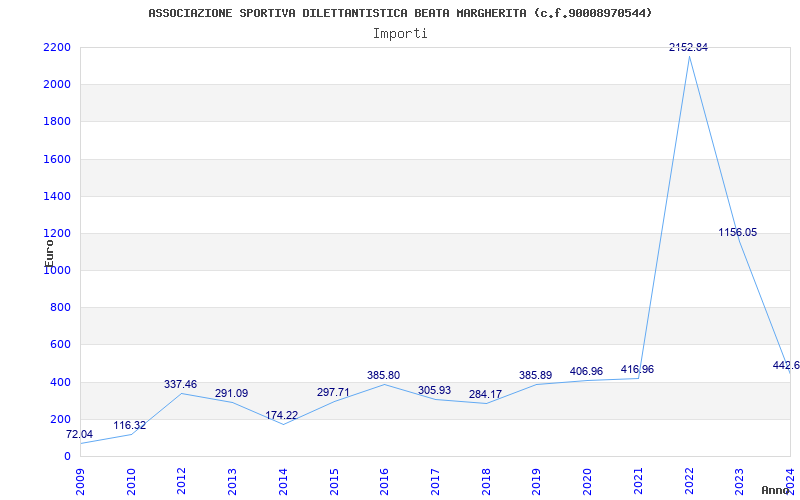The image size is (800, 500).
Task: Click the Importi chart title
Action: 400,34
